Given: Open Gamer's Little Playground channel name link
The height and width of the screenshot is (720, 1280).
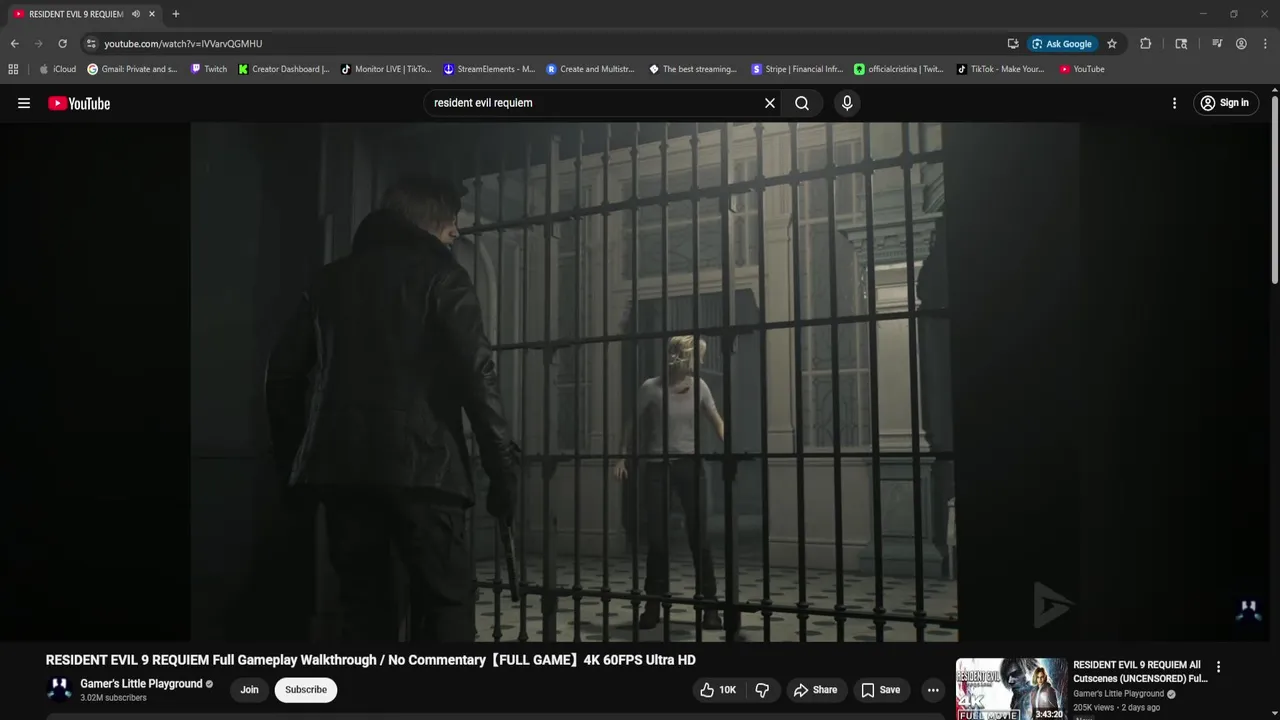Looking at the screenshot, I should (141, 684).
